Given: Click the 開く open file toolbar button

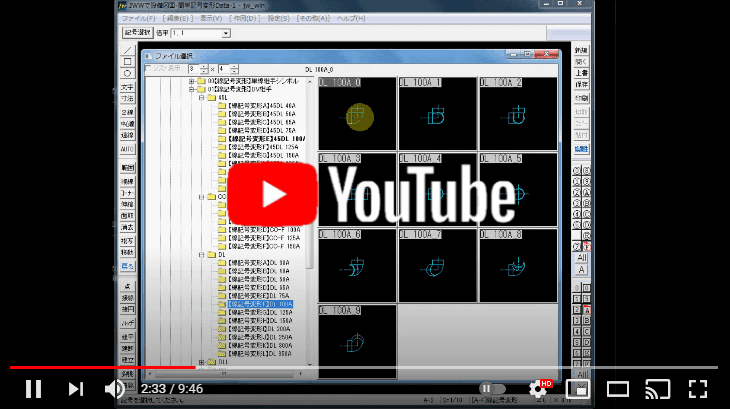Looking at the screenshot, I should [x=581, y=62].
